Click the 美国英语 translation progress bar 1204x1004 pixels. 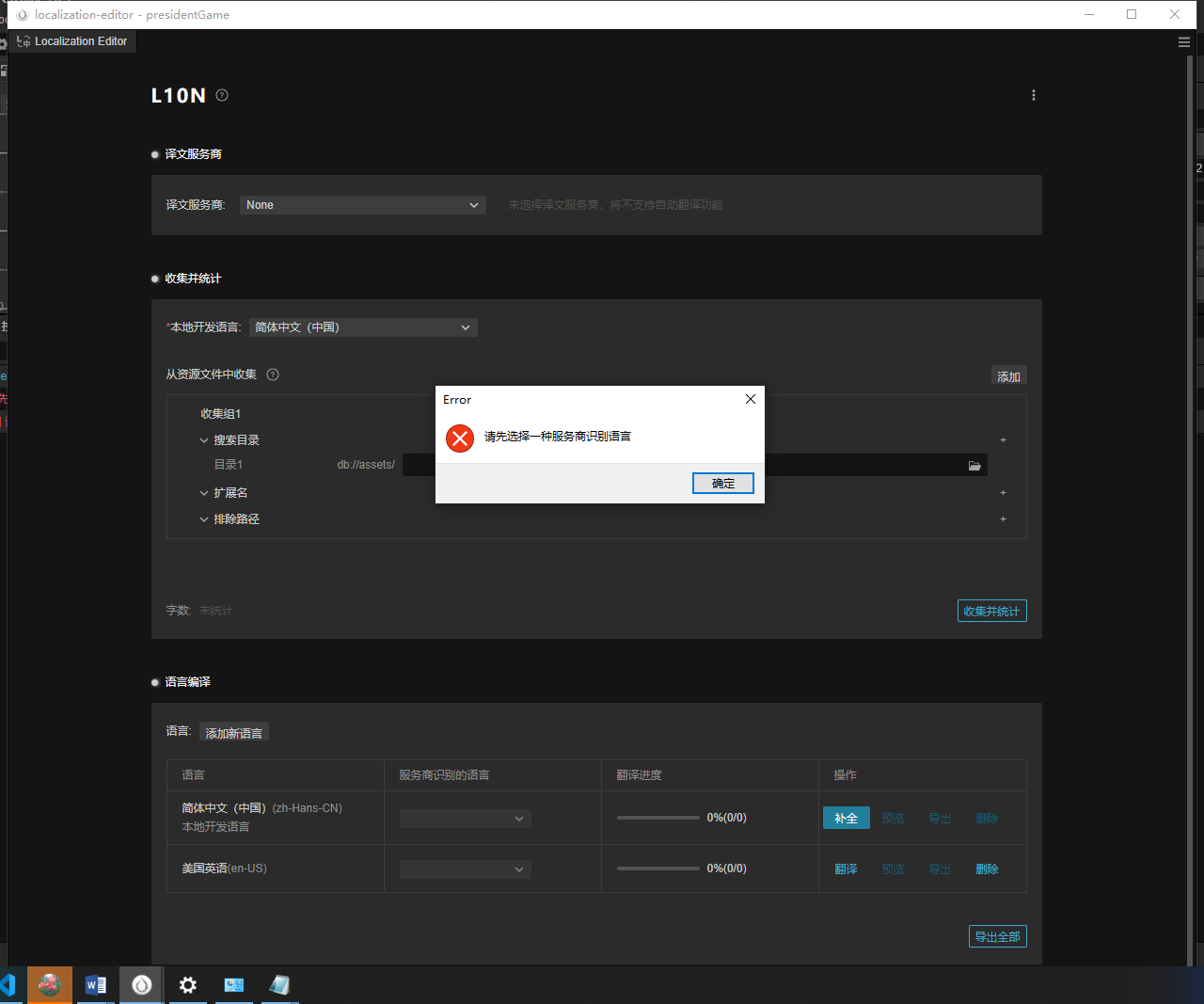coord(658,869)
